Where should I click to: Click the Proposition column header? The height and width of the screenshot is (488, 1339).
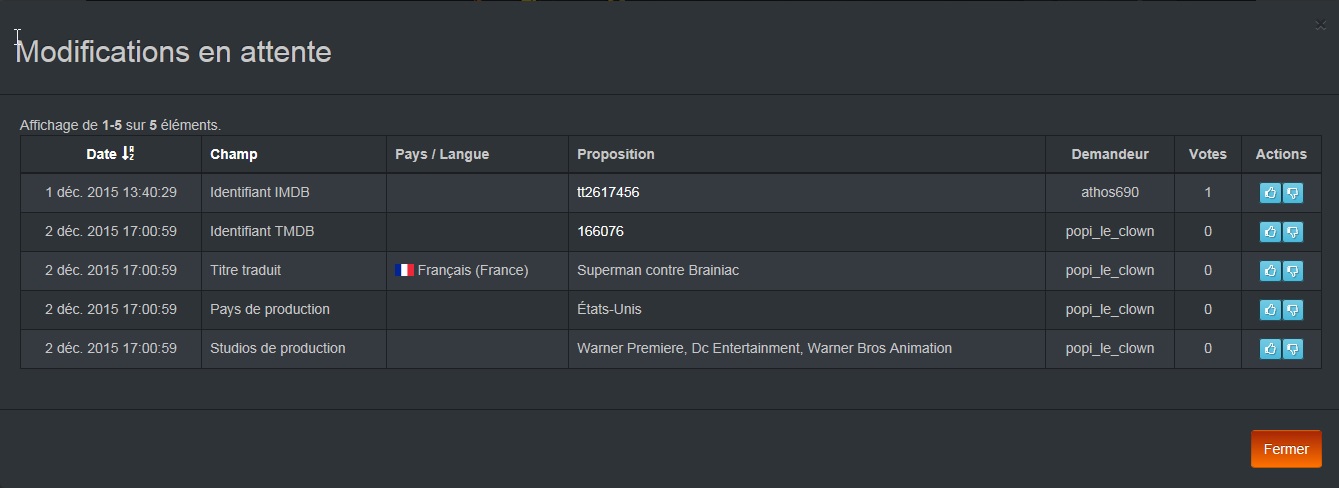coord(616,154)
